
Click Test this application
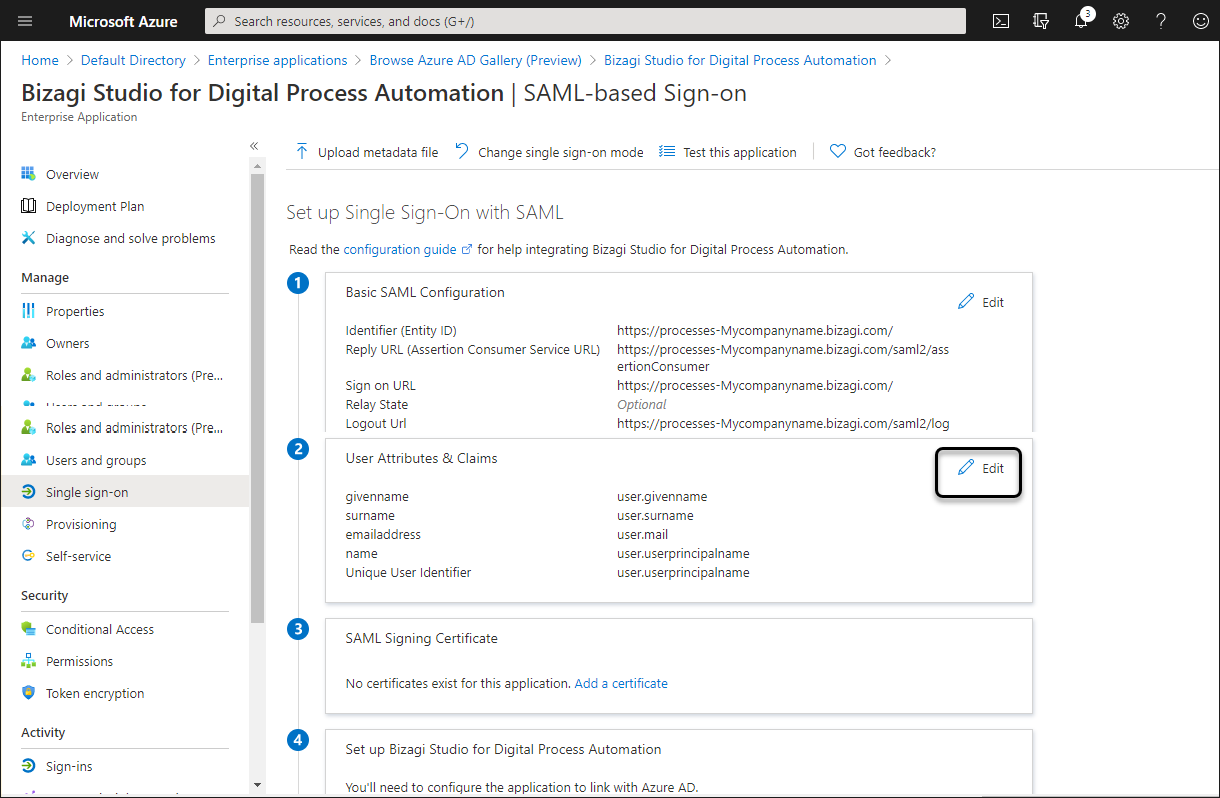point(727,152)
